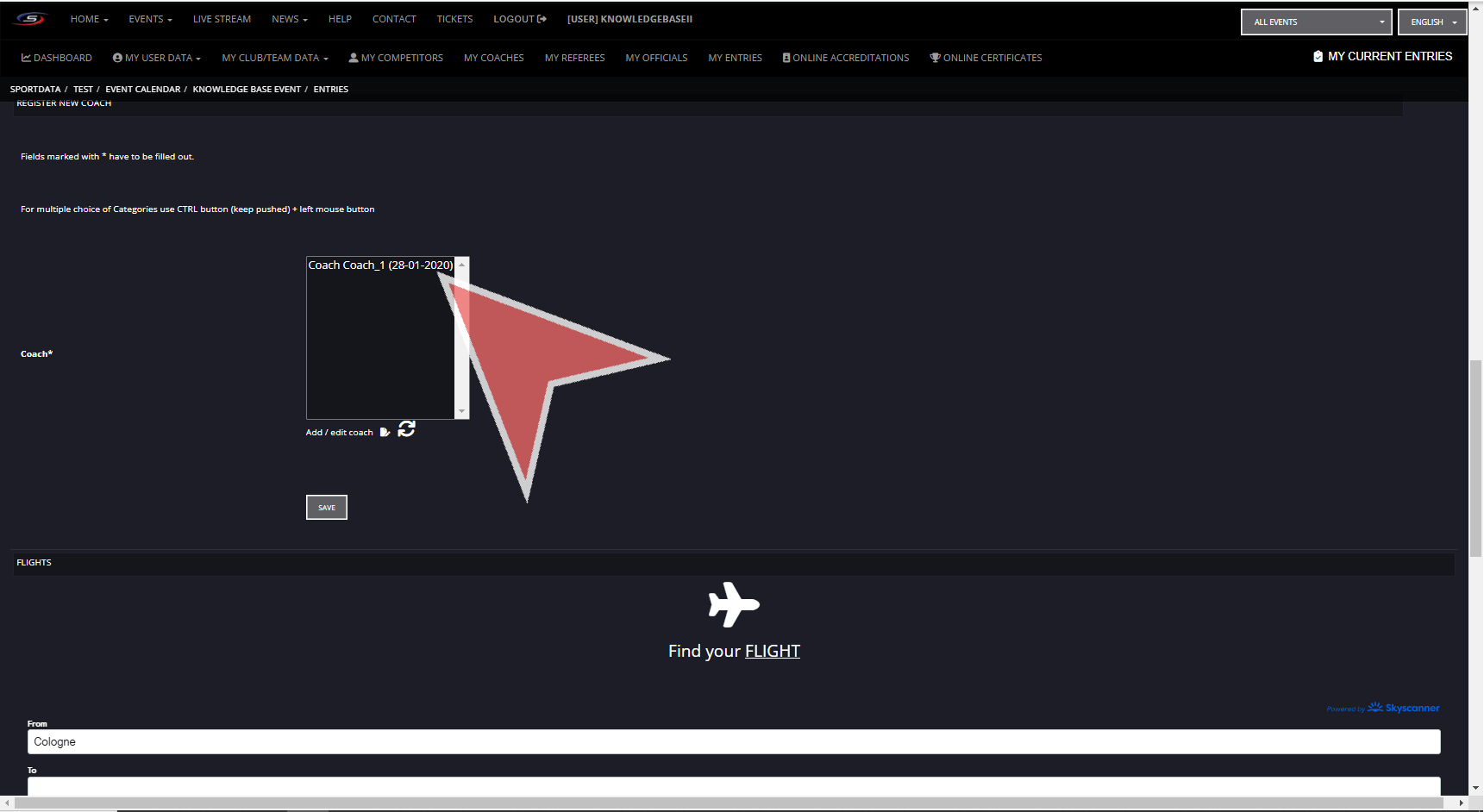
Task: Open Online Accreditations badge item
Action: coord(845,58)
